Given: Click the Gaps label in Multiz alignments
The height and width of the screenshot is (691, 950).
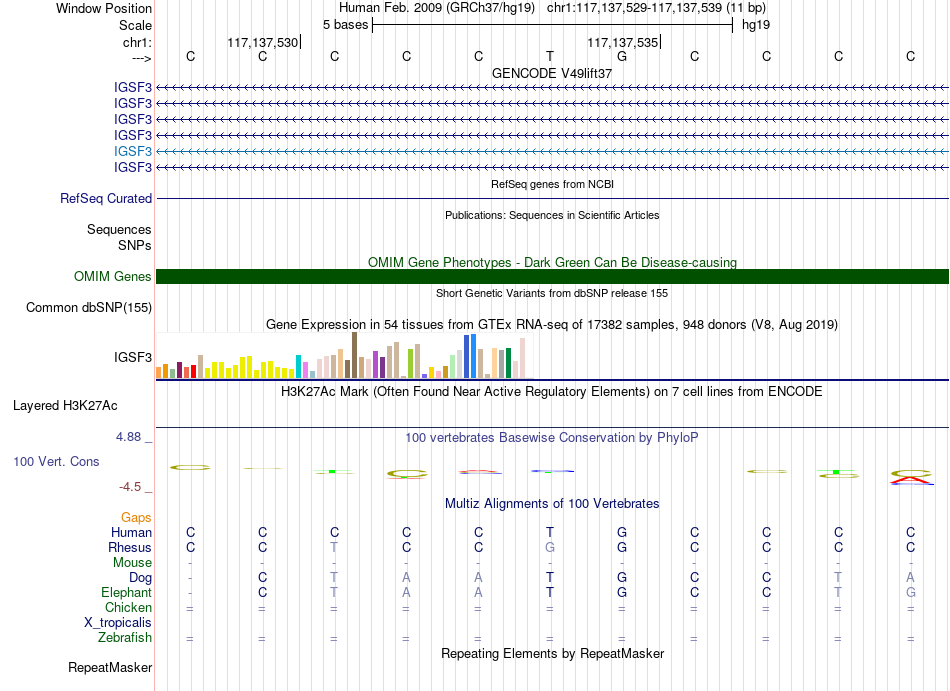Looking at the screenshot, I should (136, 517).
